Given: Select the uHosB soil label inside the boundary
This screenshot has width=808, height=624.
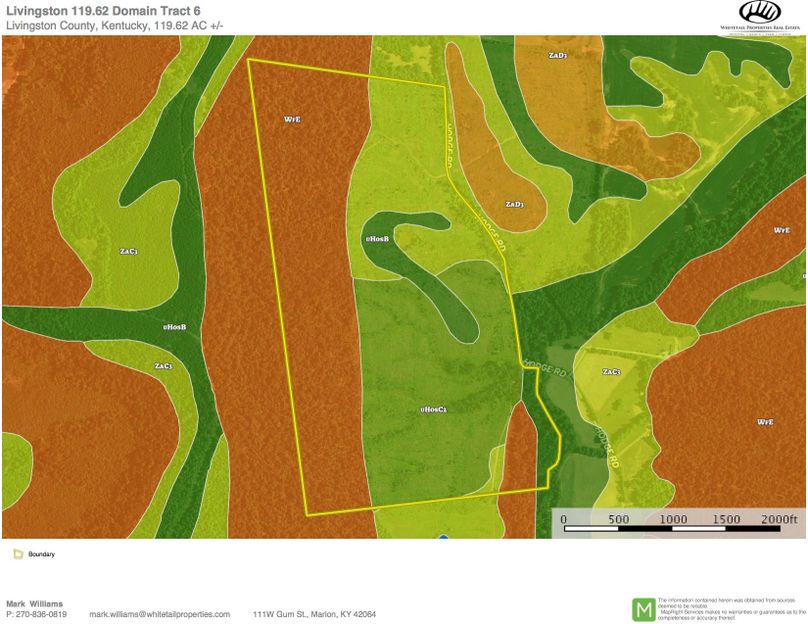Looking at the screenshot, I should 375,240.
